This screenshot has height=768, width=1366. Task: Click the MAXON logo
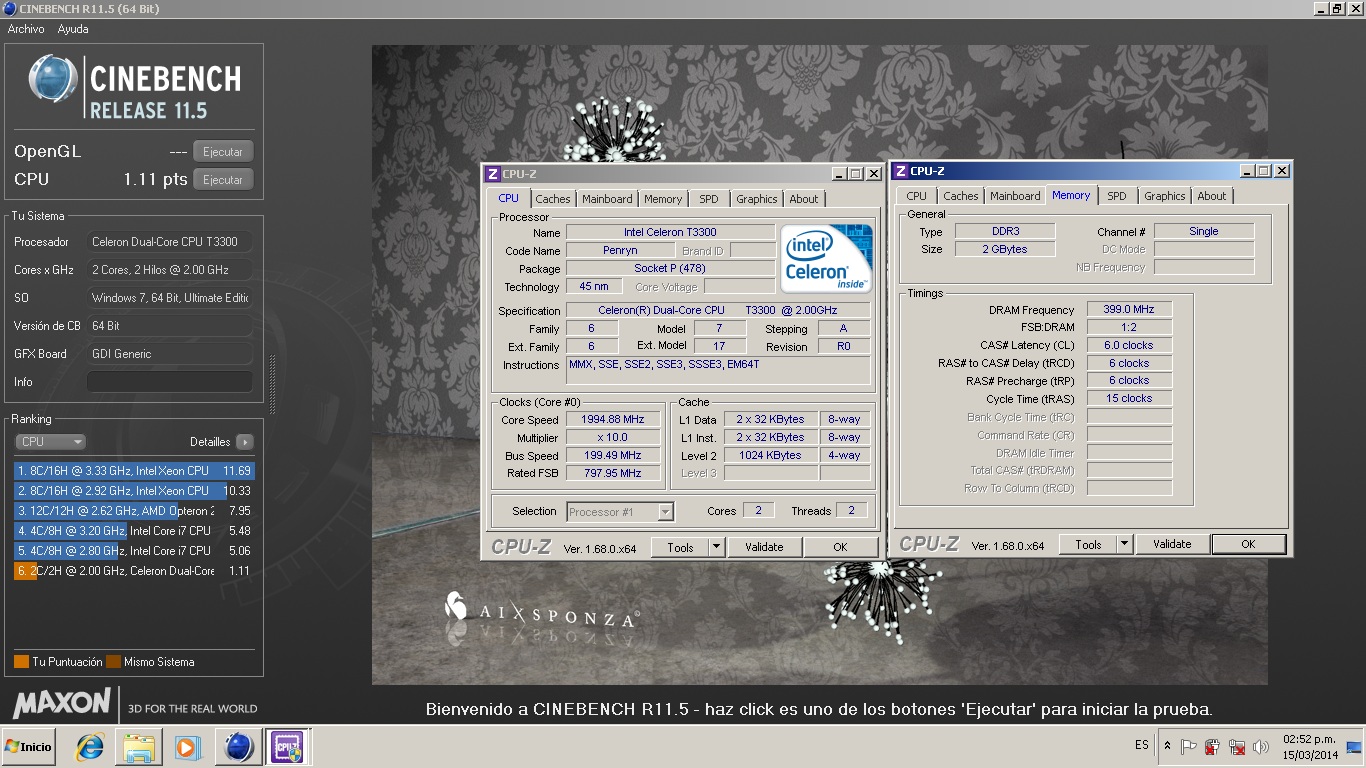[x=62, y=703]
